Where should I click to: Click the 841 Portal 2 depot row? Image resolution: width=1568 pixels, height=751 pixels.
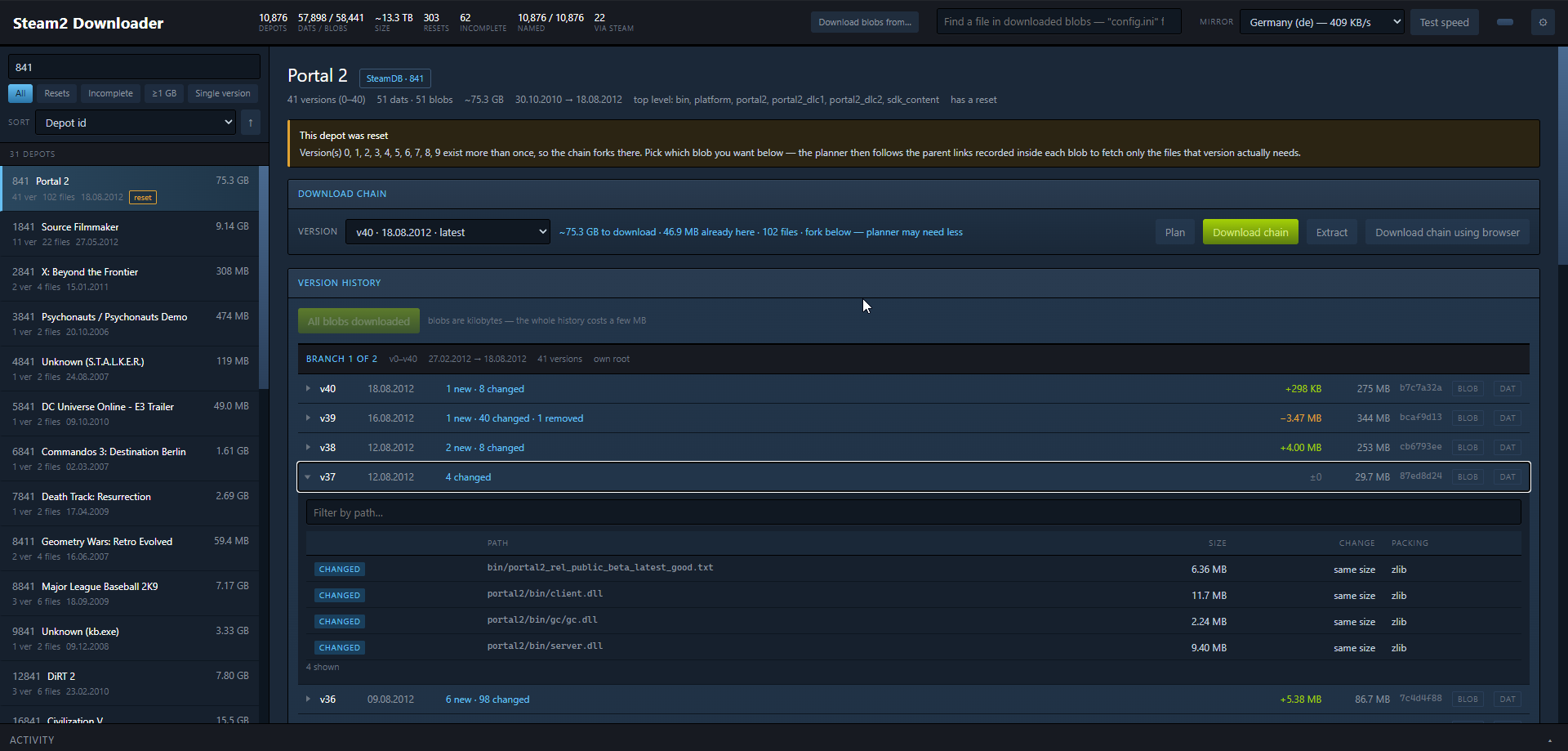[x=131, y=189]
